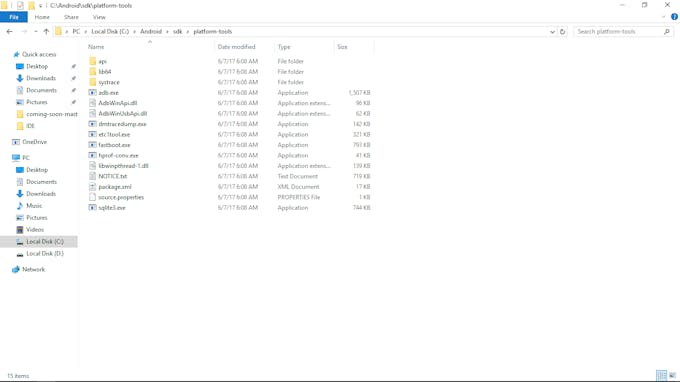This screenshot has width=680, height=382.
Task: Select the systrace folder icon
Action: tap(92, 82)
